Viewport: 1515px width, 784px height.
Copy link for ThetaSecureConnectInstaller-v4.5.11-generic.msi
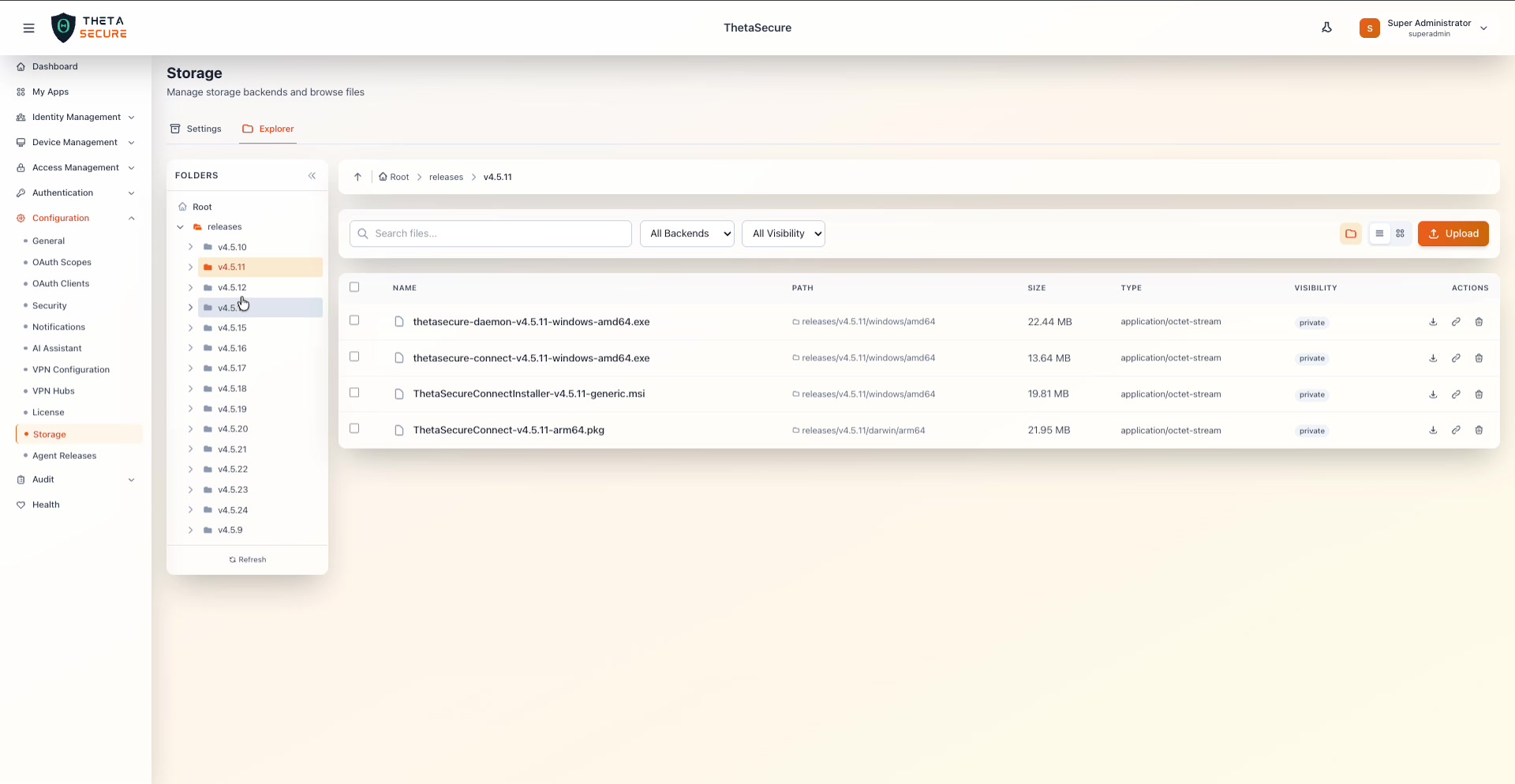(1457, 394)
